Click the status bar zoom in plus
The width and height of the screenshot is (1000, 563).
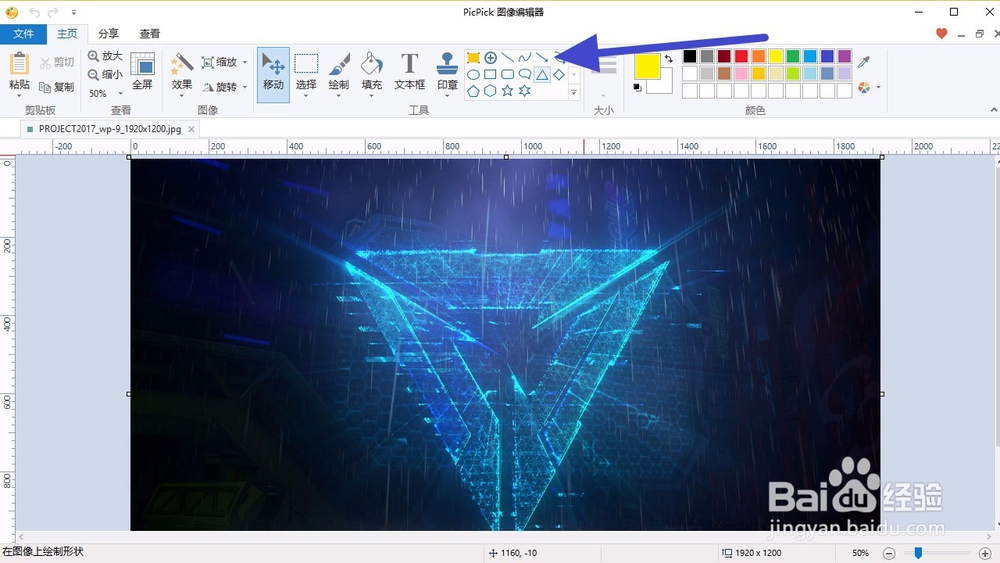[x=985, y=553]
